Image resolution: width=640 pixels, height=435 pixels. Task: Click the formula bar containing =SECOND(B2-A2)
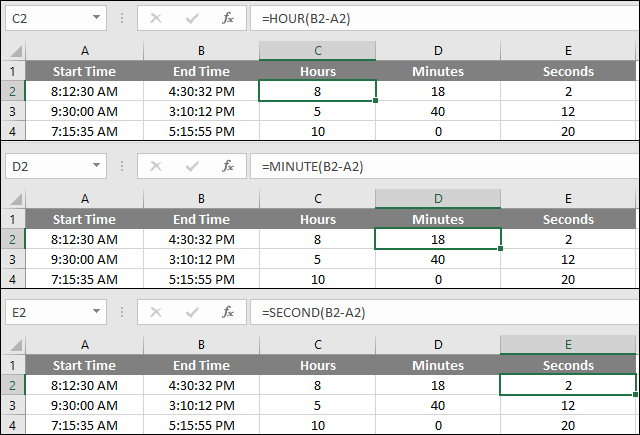tap(444, 313)
